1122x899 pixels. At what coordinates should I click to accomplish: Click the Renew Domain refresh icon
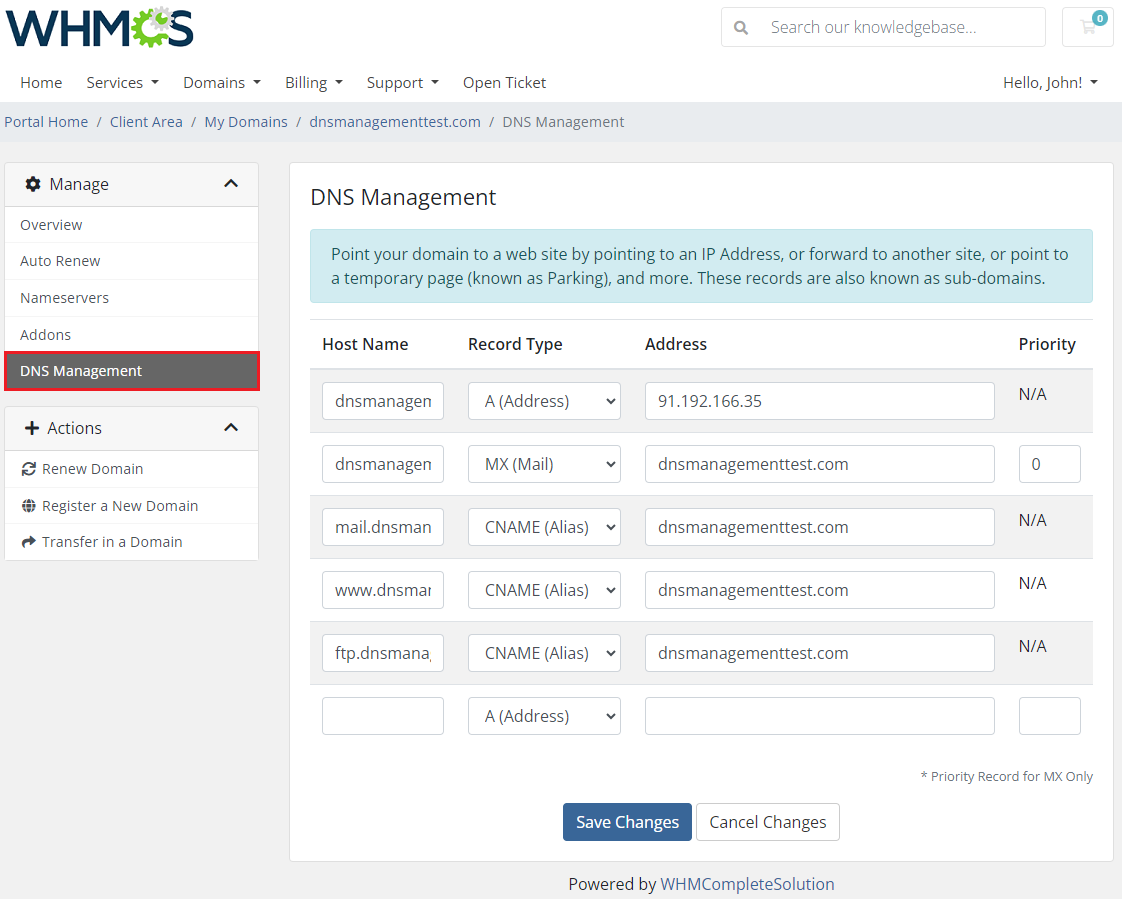tap(29, 469)
